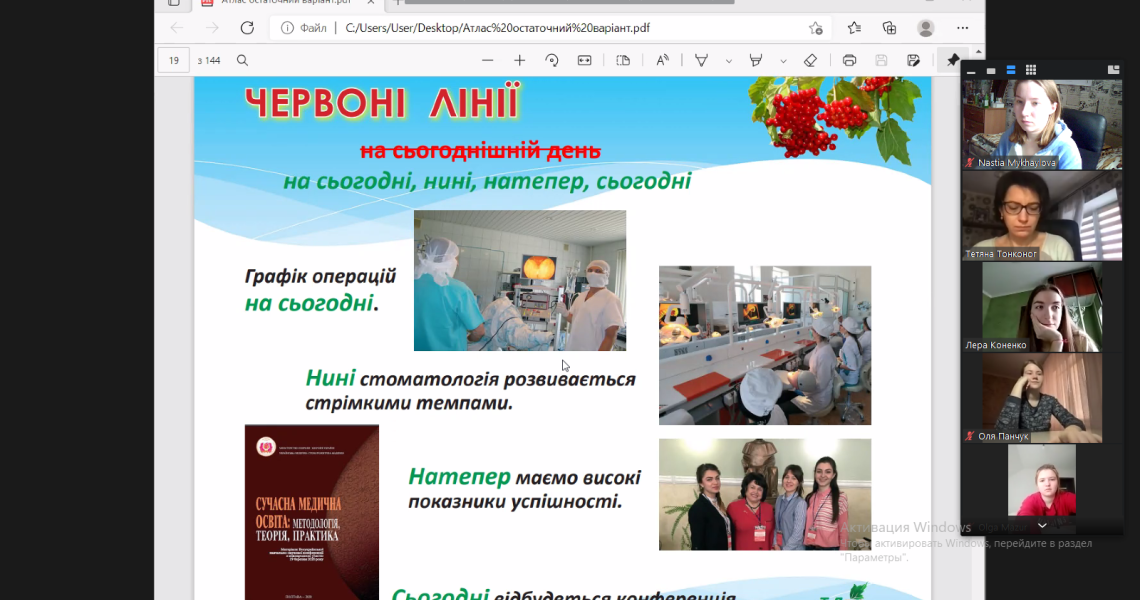Select the Атлас остаточний варіант.pdf tab

tap(287, 3)
